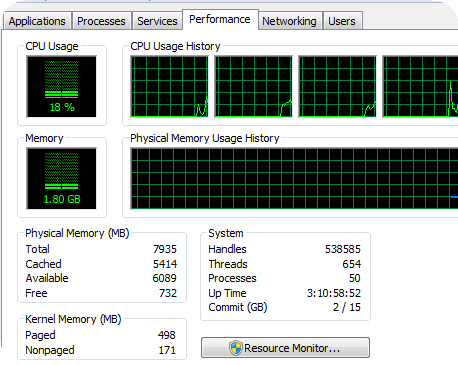The width and height of the screenshot is (458, 365).
Task: Click the Free memory value 732
Action: (x=168, y=293)
